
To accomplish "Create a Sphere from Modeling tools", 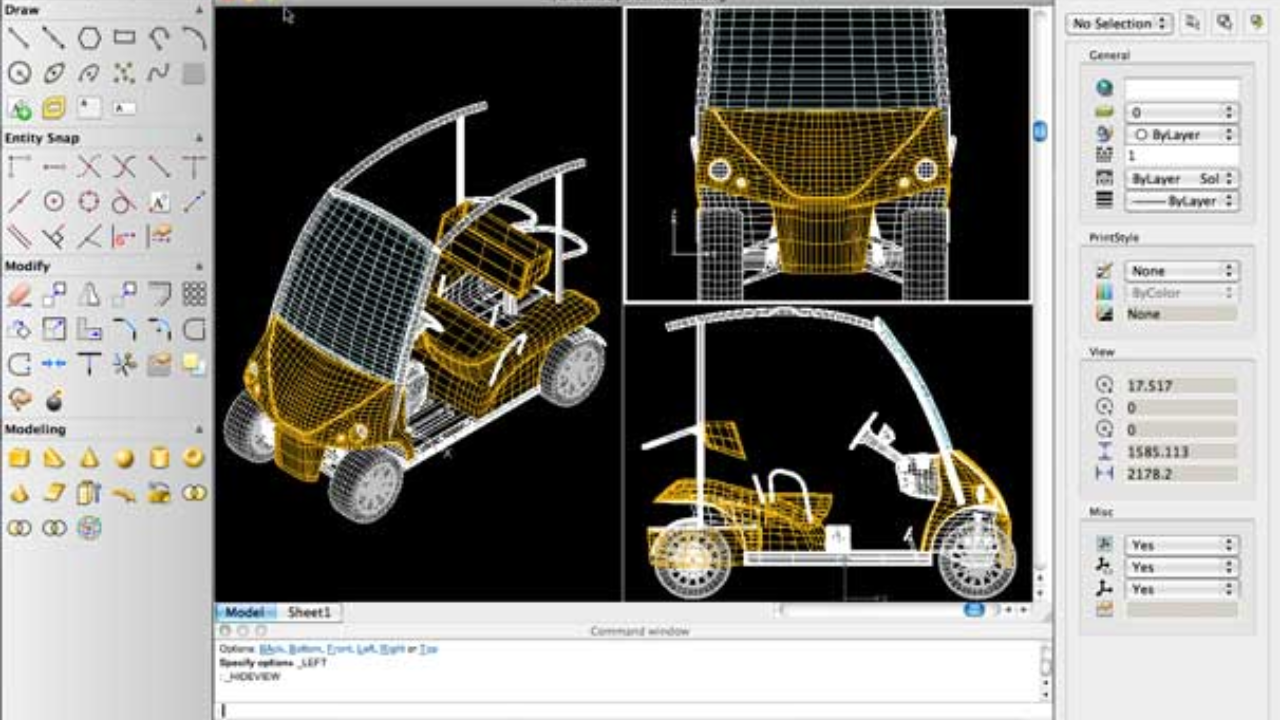I will [124, 458].
